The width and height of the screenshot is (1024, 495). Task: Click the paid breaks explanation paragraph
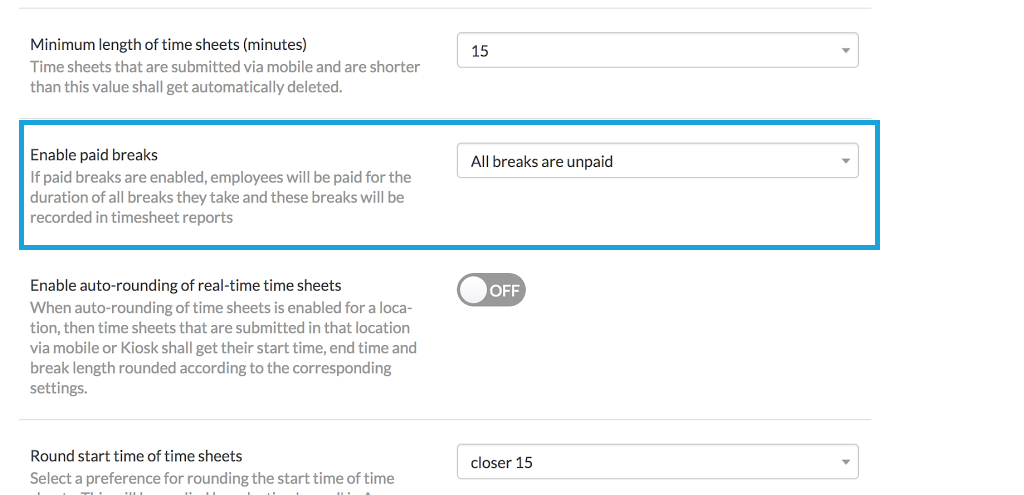220,197
